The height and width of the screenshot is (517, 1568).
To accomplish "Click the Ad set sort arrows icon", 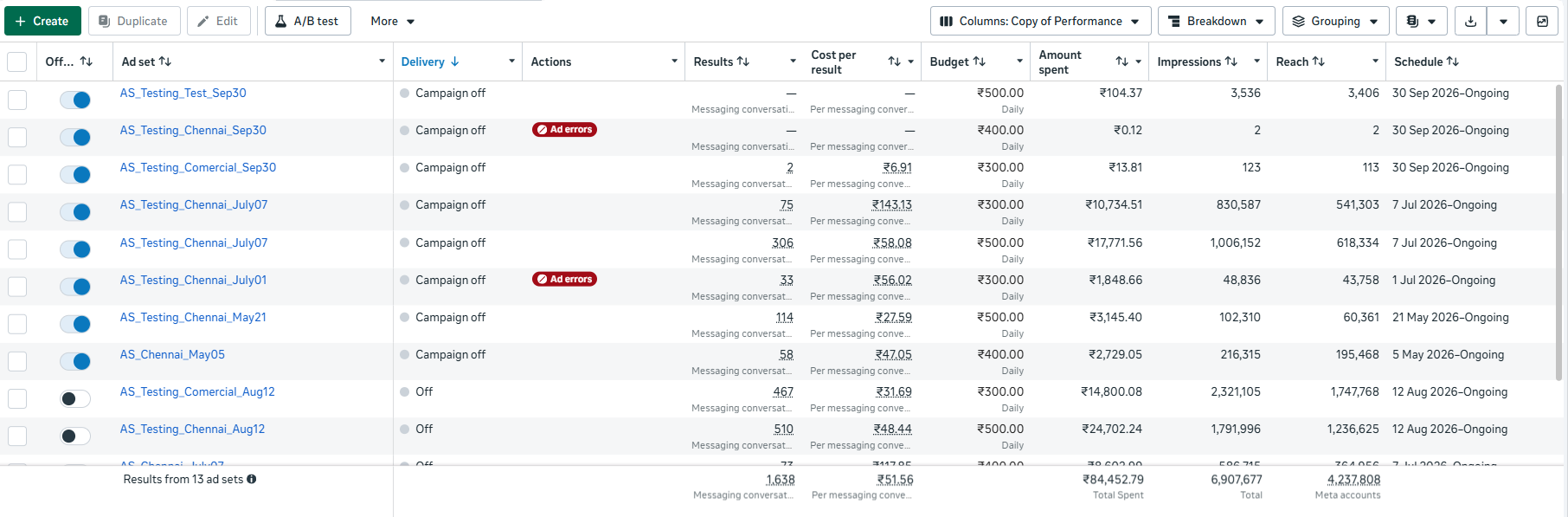I will pyautogui.click(x=165, y=61).
